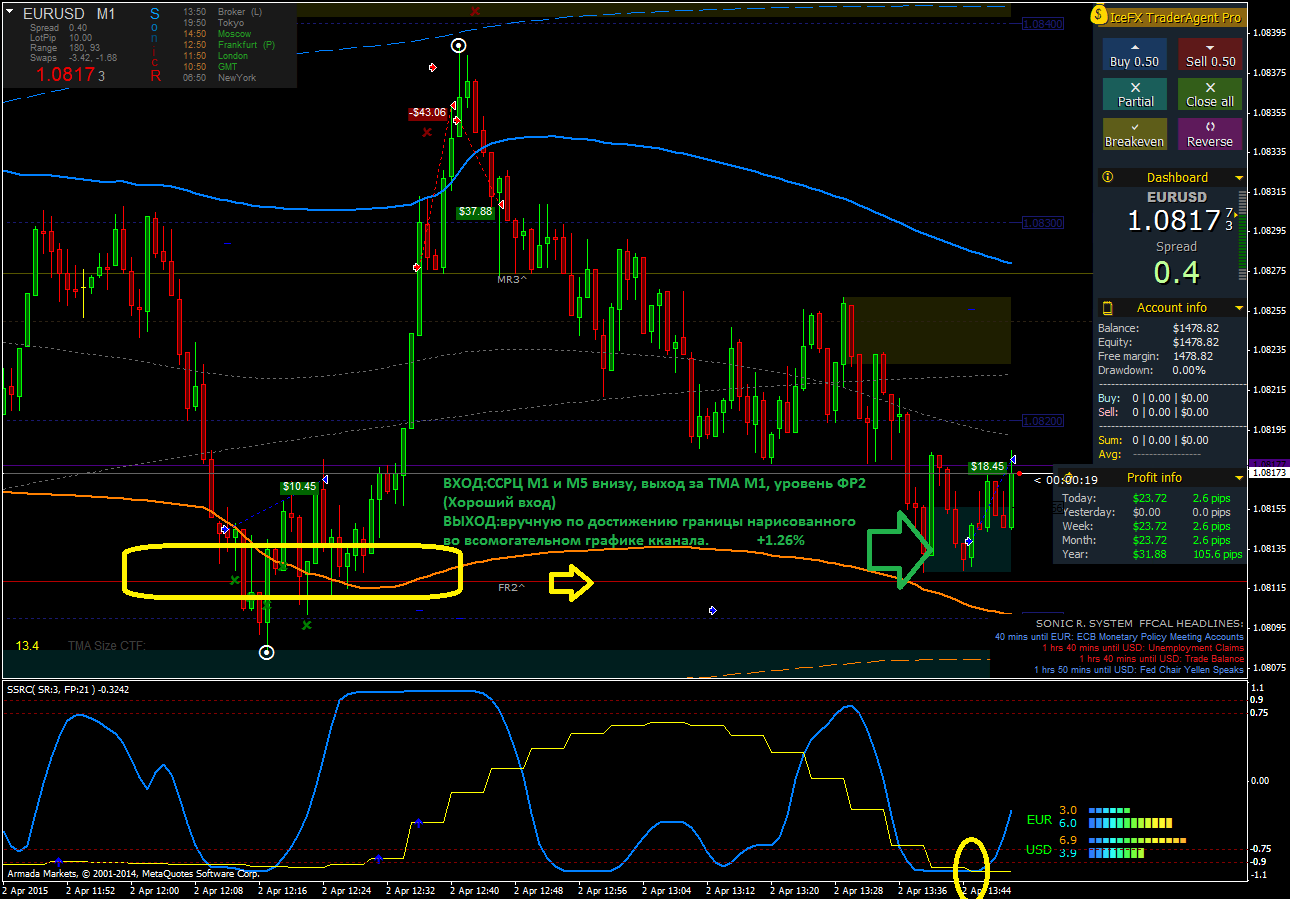The width and height of the screenshot is (1290, 899).
Task: Collapse the Dashboard section arrow
Action: [x=1239, y=178]
